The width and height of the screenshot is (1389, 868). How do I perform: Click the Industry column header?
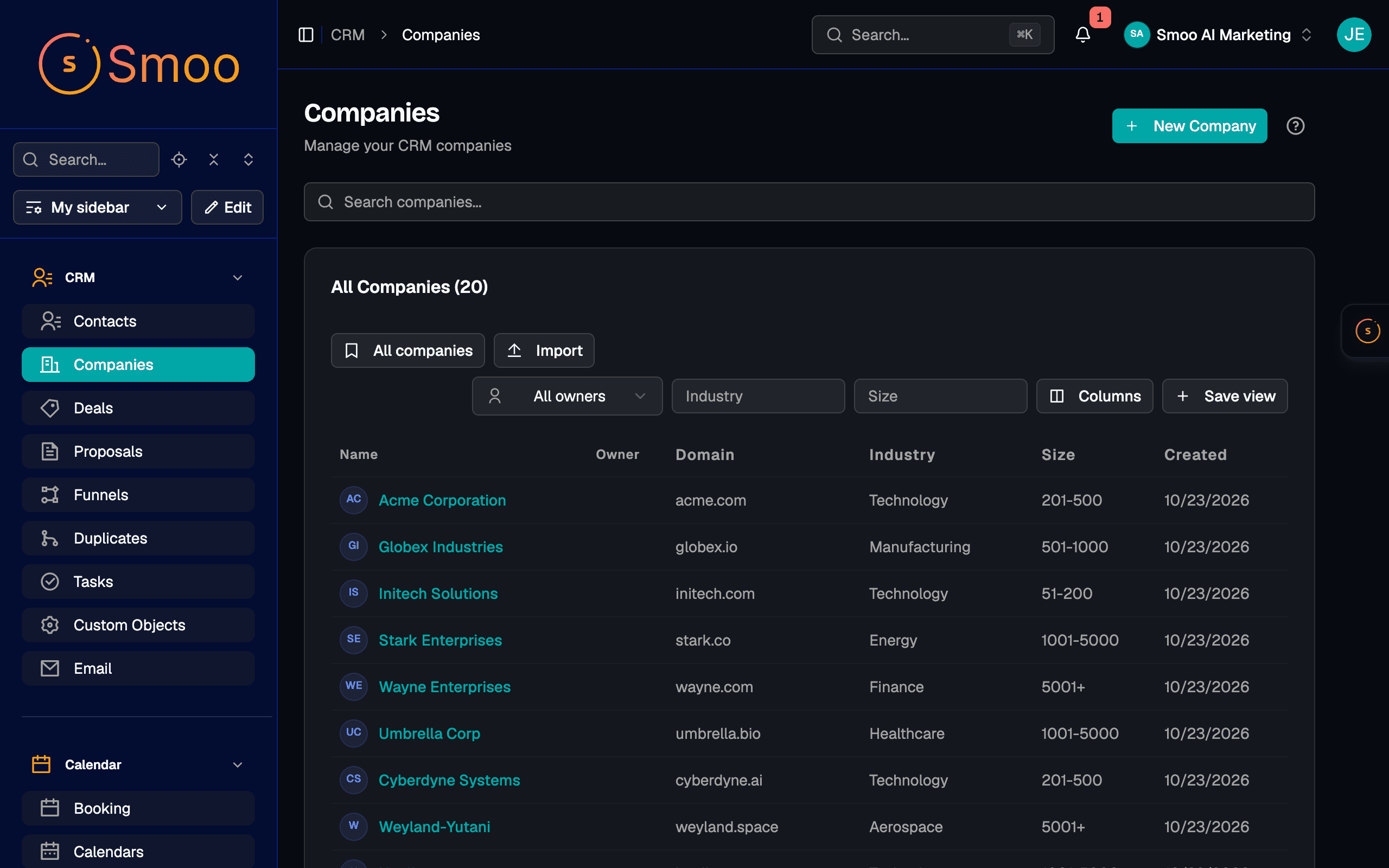(x=902, y=455)
